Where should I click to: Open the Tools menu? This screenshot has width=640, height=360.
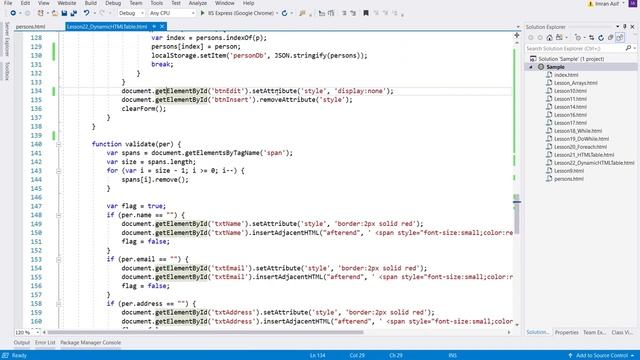(157, 3)
